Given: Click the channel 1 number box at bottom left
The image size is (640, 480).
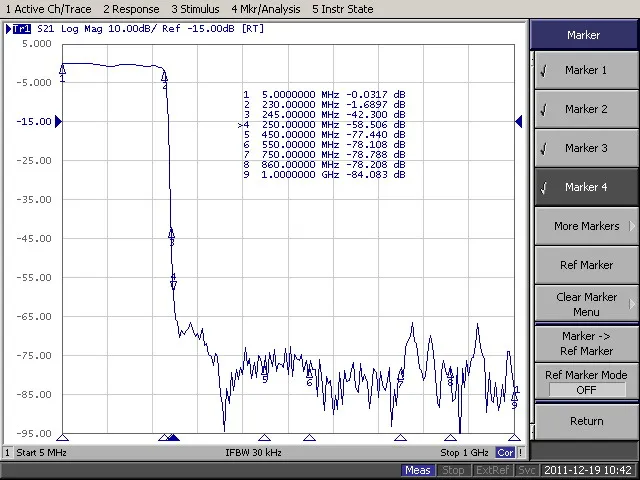Looking at the screenshot, I should [x=7, y=453].
